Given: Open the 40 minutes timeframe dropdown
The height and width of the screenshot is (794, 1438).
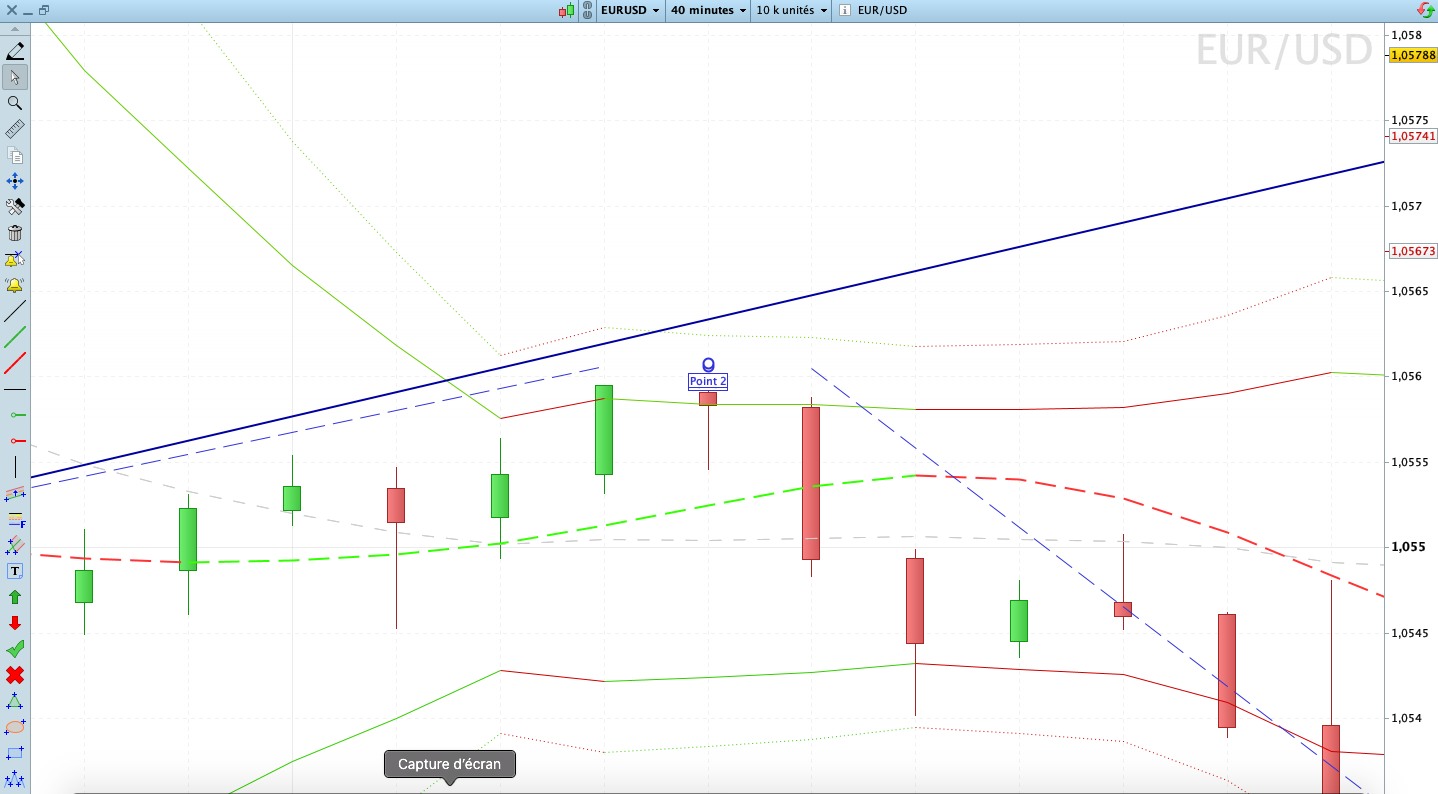Looking at the screenshot, I should 708,10.
